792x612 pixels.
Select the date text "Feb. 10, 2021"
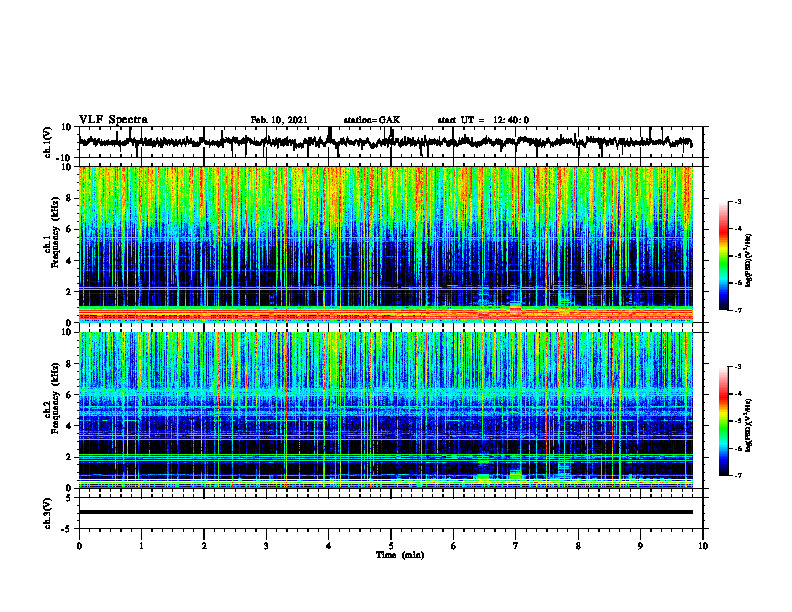point(279,120)
